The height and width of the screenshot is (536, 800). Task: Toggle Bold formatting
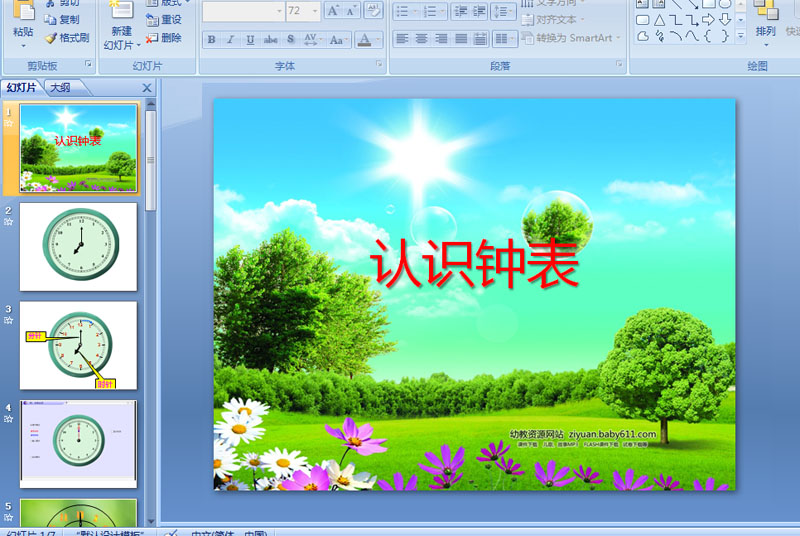pos(211,39)
